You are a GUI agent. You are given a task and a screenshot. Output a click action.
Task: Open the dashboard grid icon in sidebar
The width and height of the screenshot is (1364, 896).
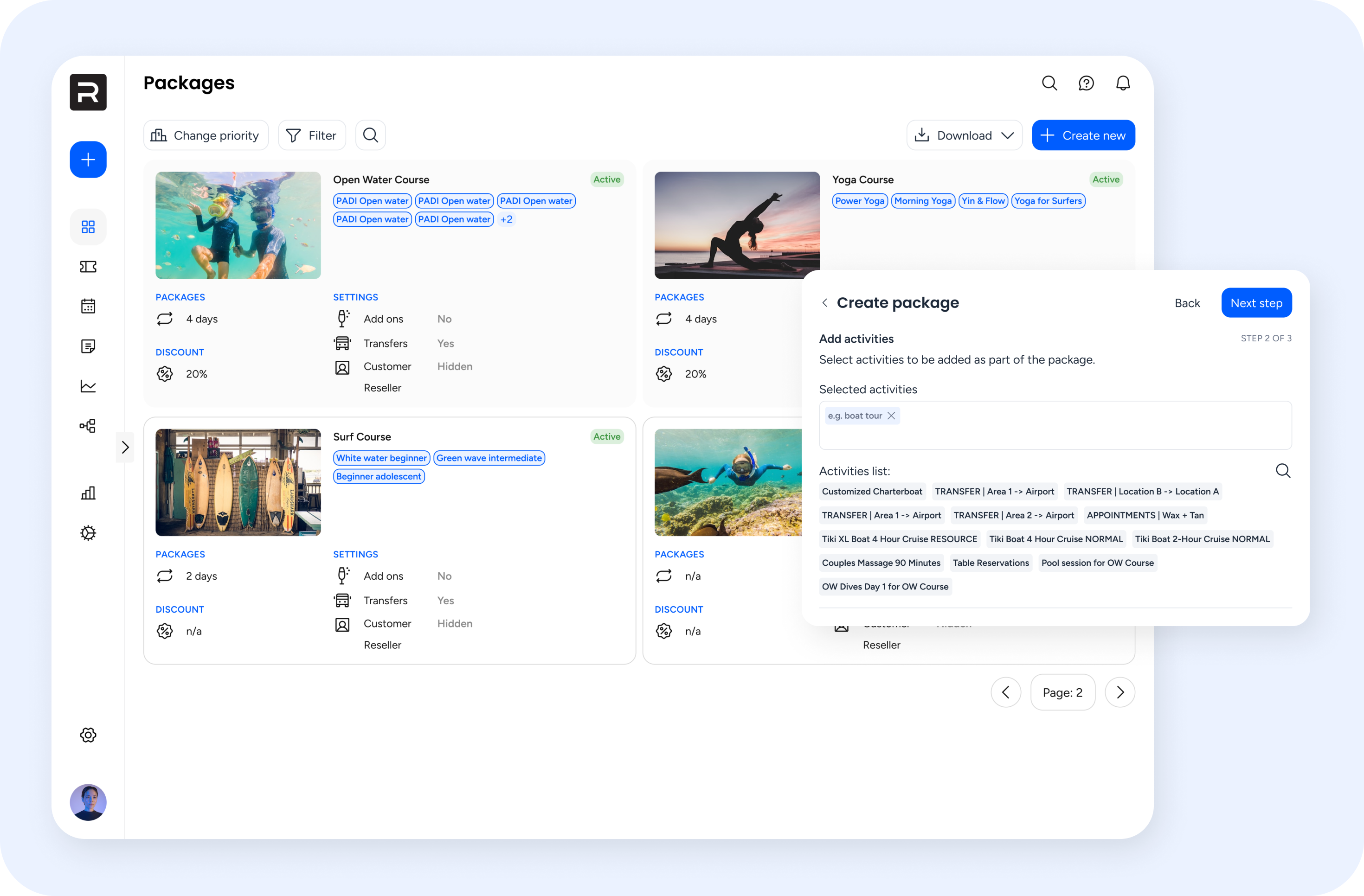[88, 227]
